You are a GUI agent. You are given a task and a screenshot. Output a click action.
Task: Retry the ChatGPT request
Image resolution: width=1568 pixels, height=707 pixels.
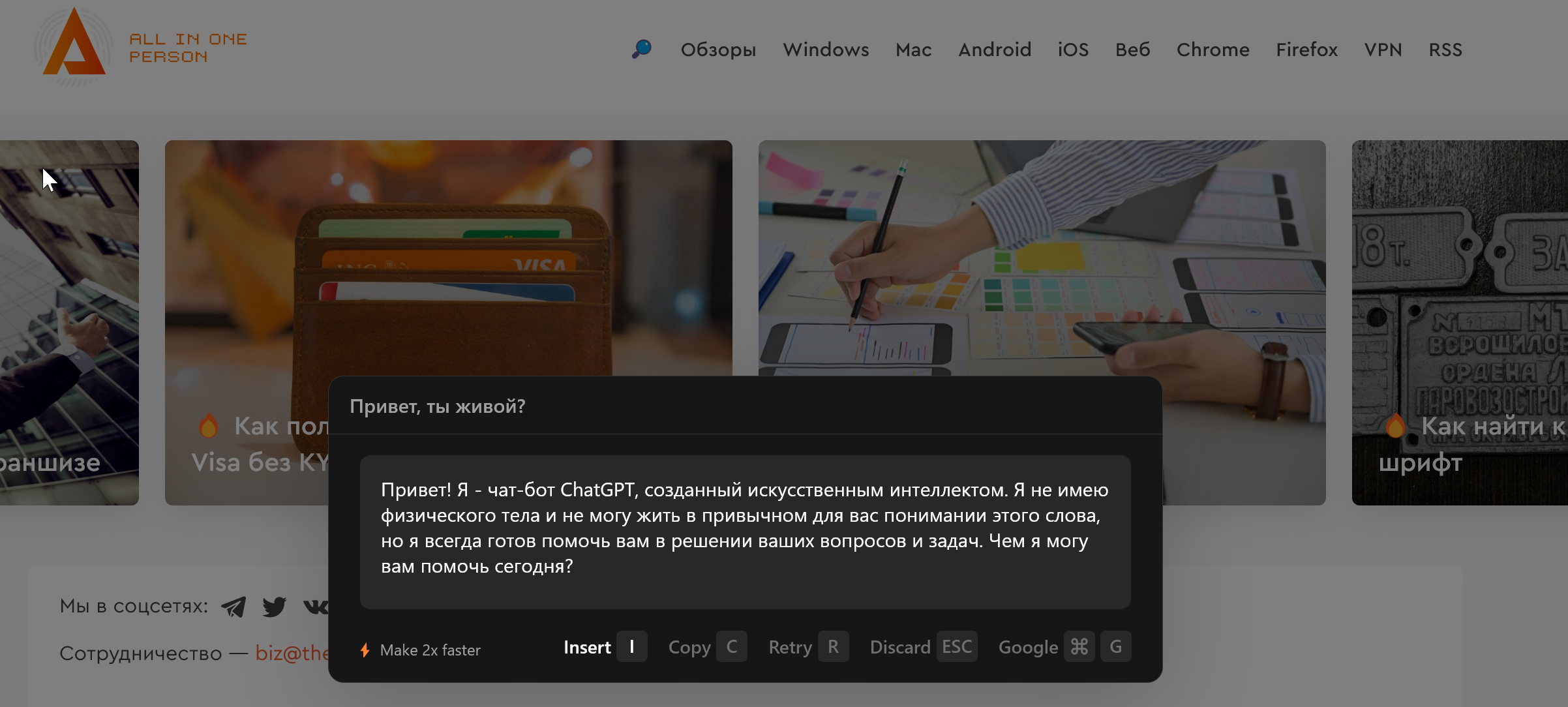pos(808,646)
